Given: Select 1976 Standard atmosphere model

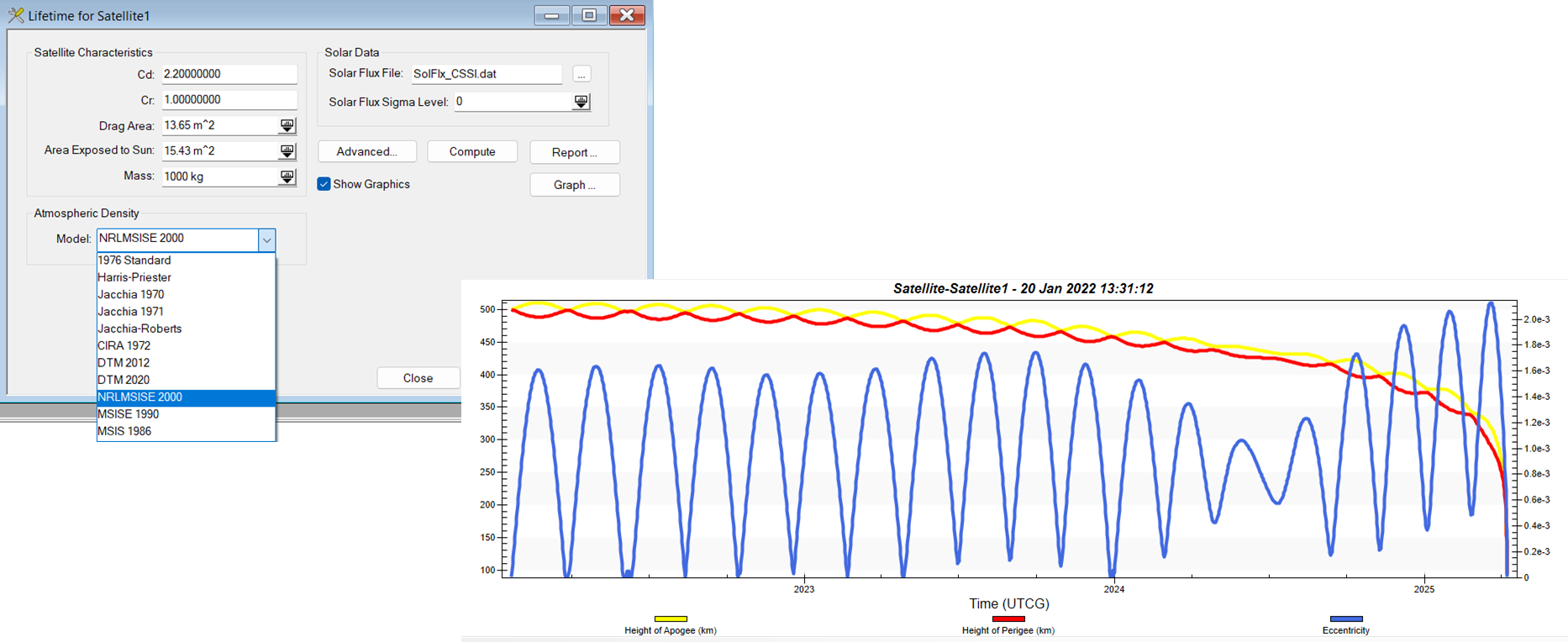Looking at the screenshot, I should tap(134, 260).
